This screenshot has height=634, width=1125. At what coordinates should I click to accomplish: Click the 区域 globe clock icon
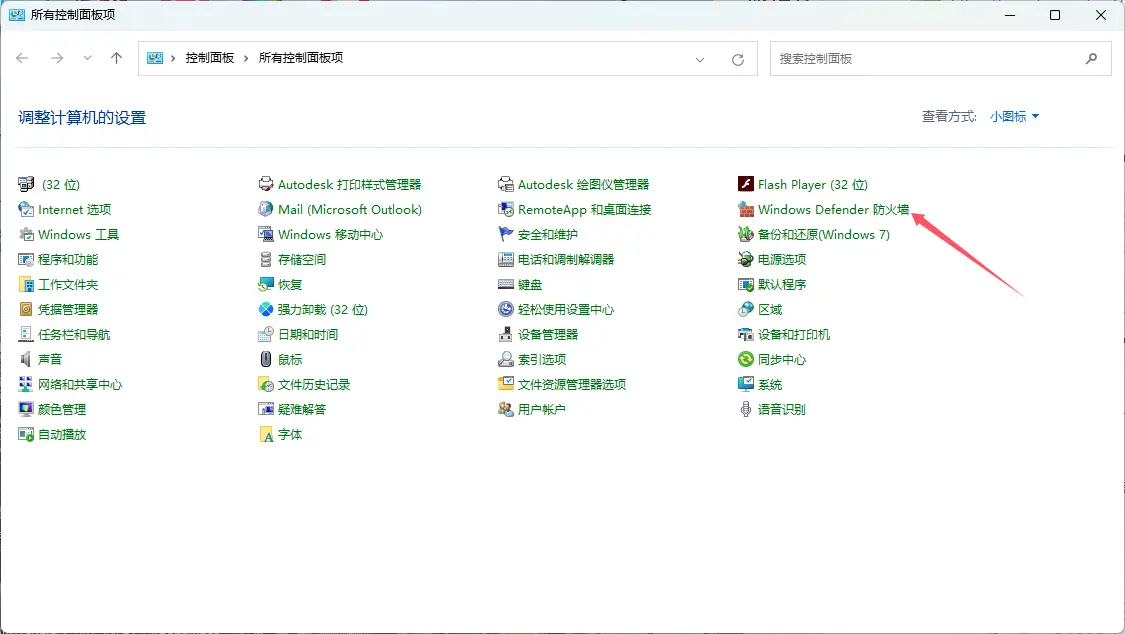tap(745, 309)
